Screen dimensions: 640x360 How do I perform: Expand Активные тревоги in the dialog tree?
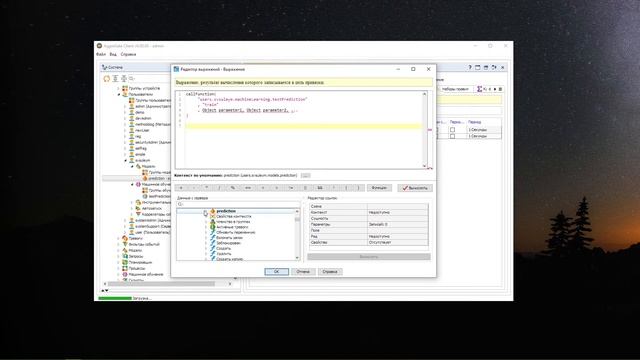pyautogui.click(x=206, y=227)
